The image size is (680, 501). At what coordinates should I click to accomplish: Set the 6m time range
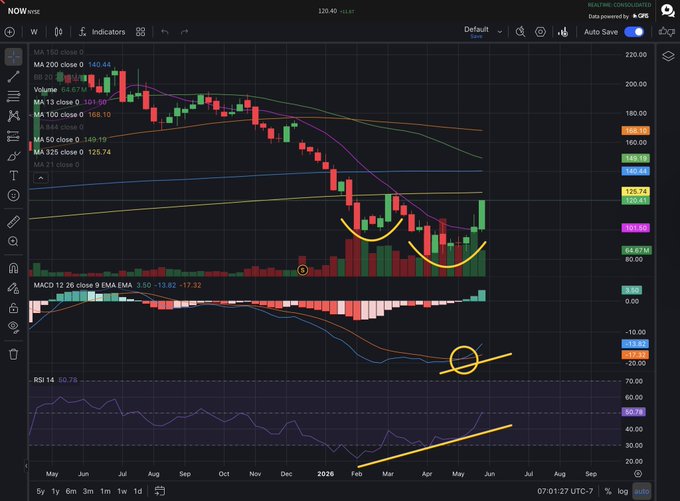click(x=71, y=491)
